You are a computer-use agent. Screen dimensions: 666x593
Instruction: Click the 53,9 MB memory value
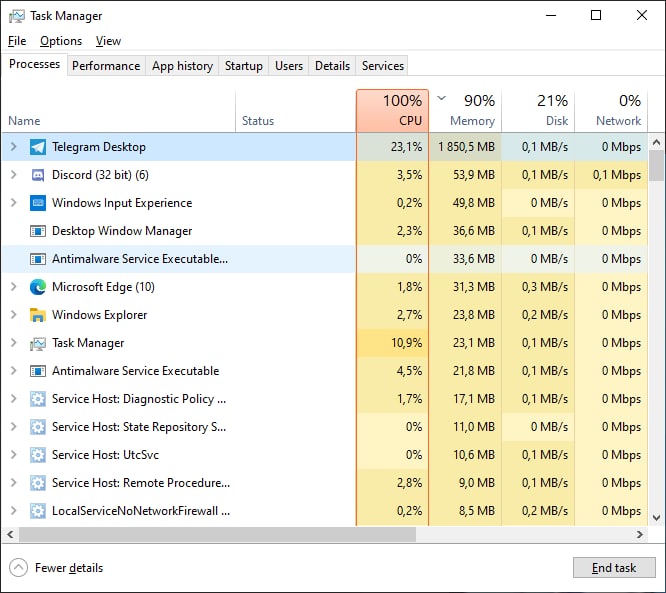[474, 175]
